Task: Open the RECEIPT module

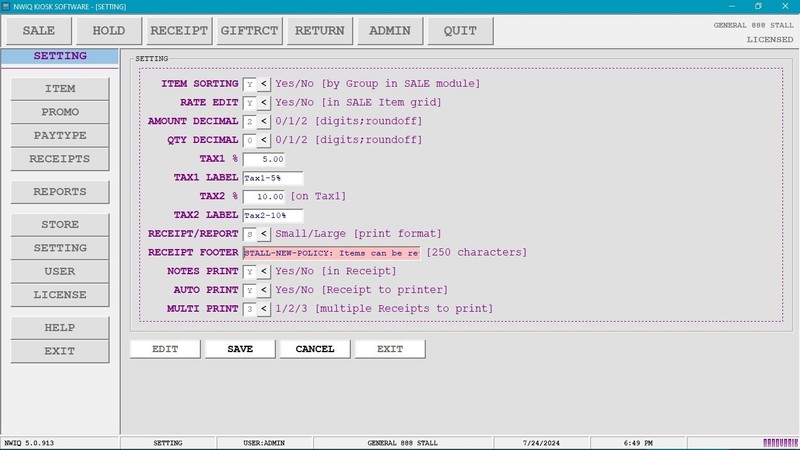Action: coord(179,31)
